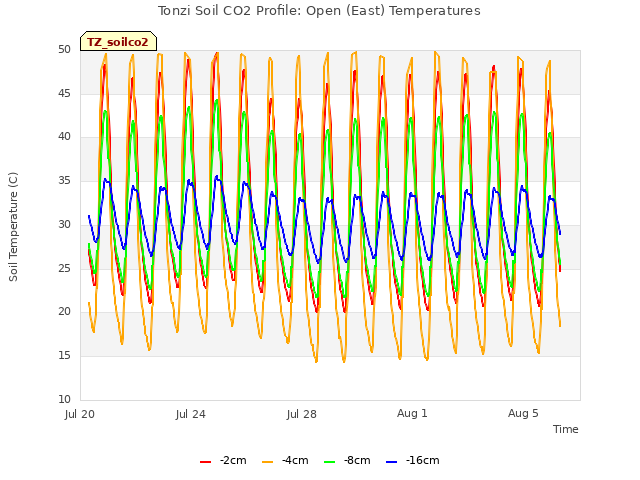Toggle the -2cm series in legend
Image resolution: width=640 pixels, height=480 pixels.
(x=223, y=460)
